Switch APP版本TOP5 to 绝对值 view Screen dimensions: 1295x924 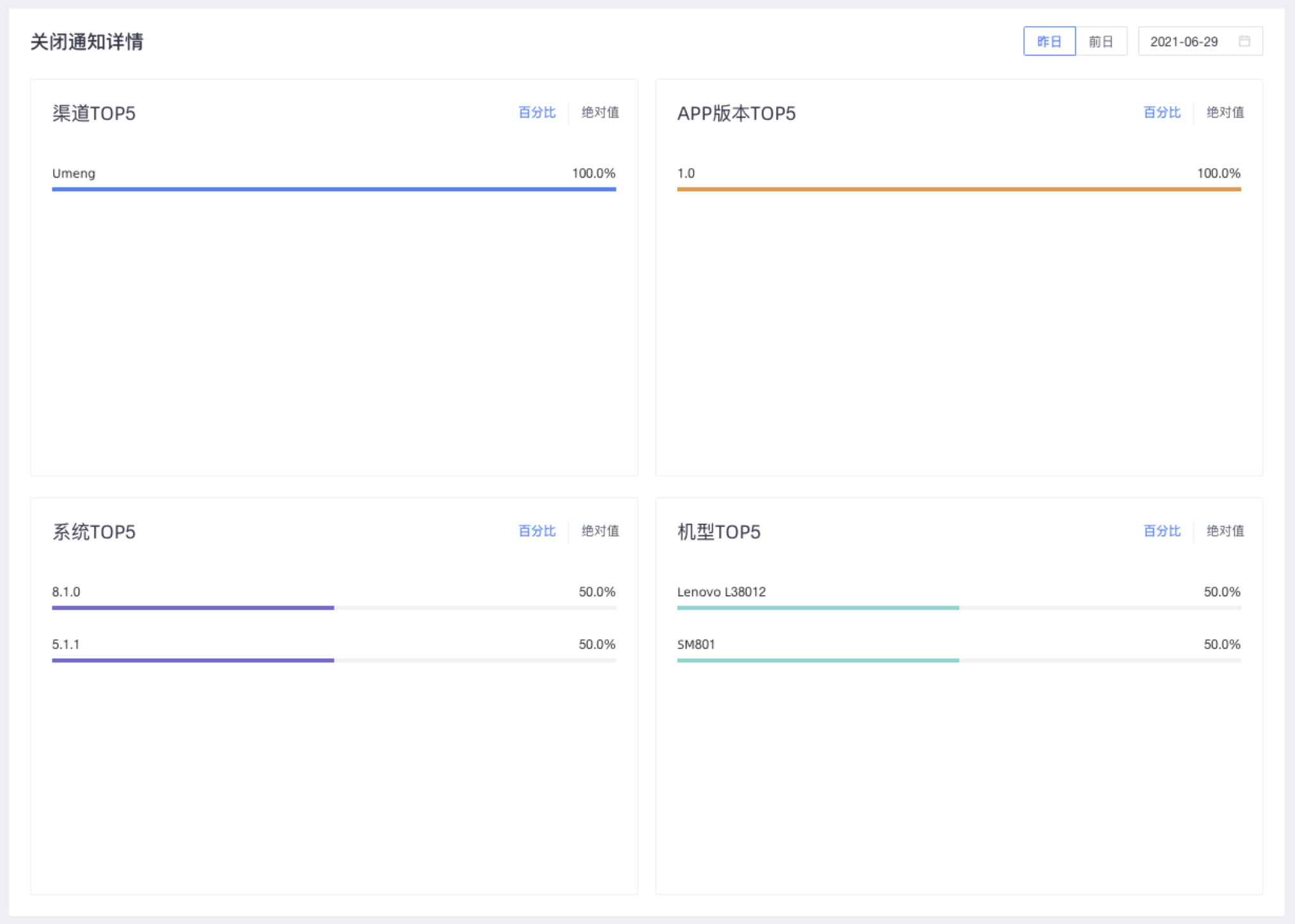coord(1225,112)
